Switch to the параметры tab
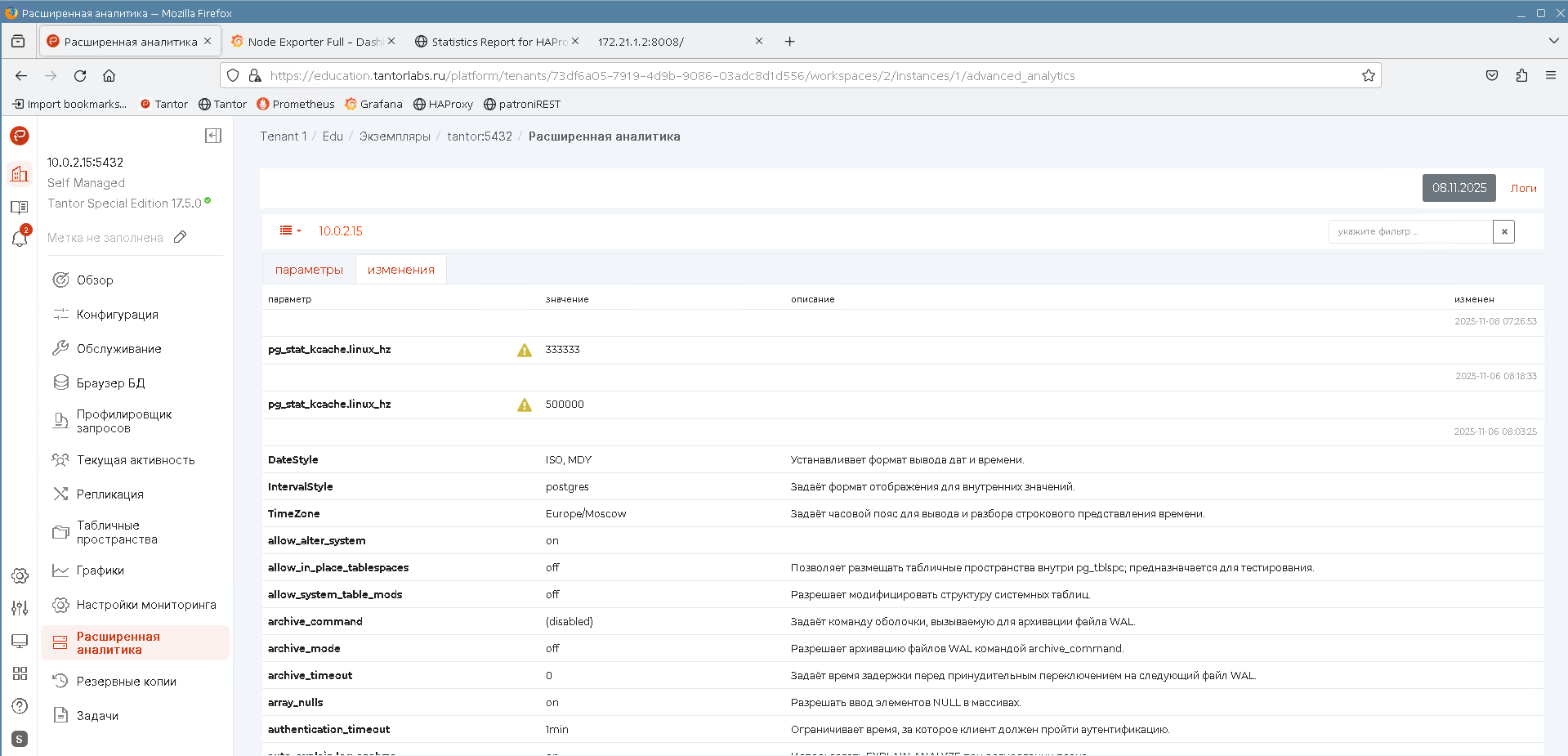The width and height of the screenshot is (1568, 756). 309,270
